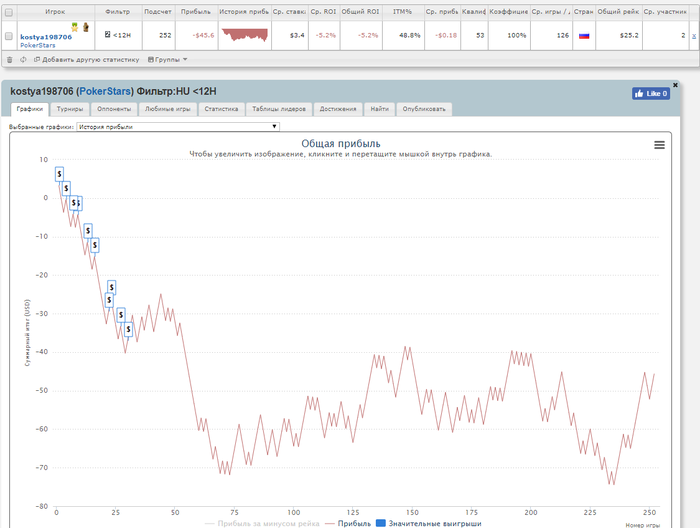Click the trash delete icon in stats toolbar
This screenshot has width=700, height=528.
point(9,59)
